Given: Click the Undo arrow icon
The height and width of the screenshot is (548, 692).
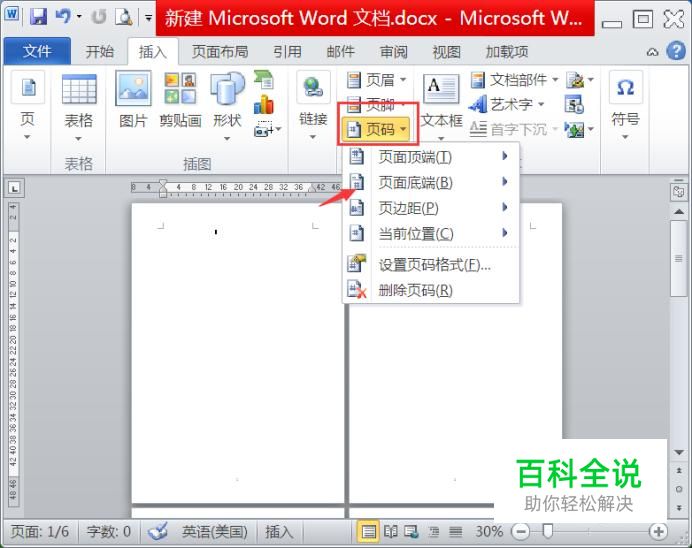Looking at the screenshot, I should point(63,17).
